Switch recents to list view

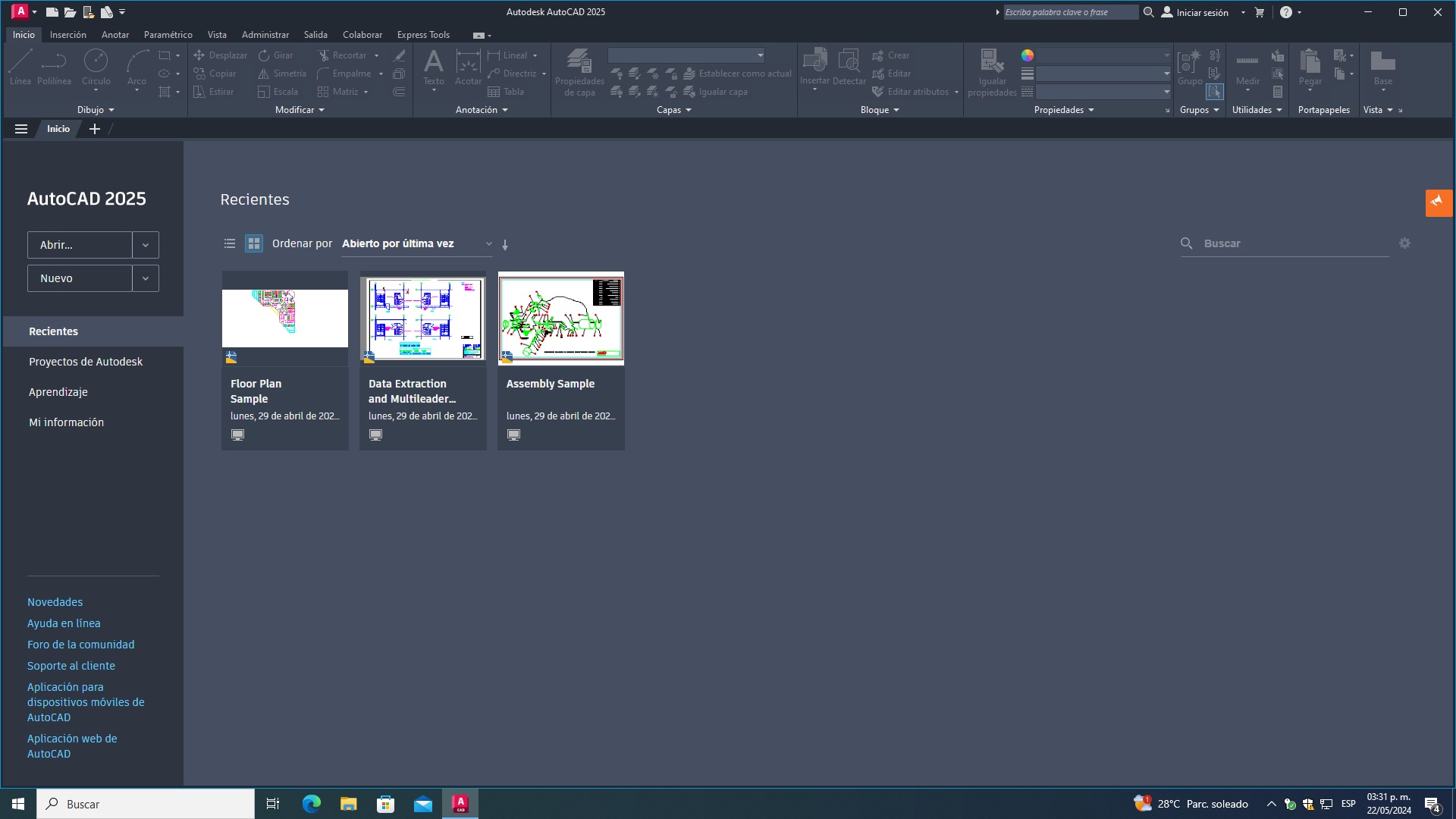(230, 243)
